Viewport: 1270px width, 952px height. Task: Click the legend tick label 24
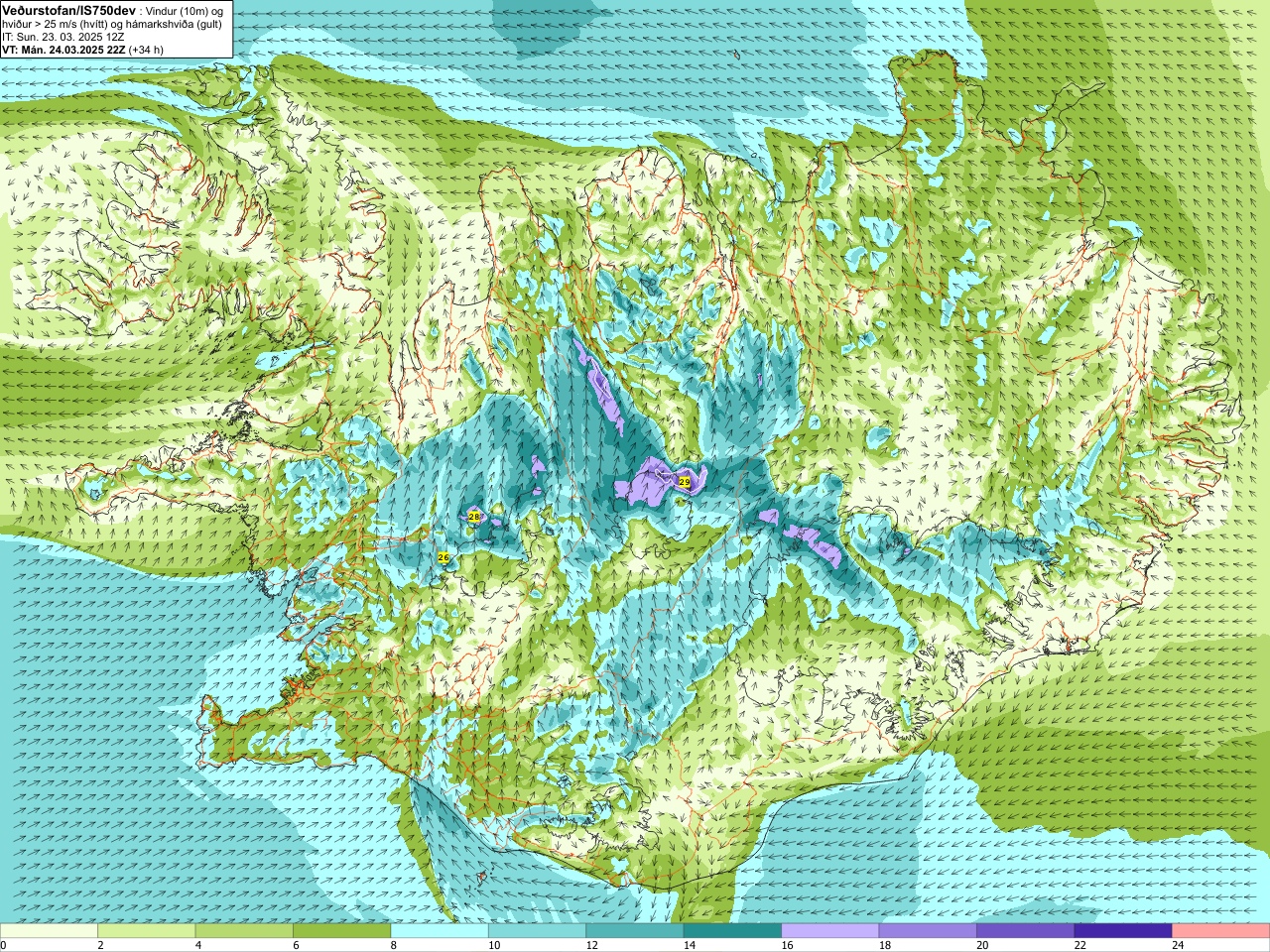click(x=1178, y=945)
